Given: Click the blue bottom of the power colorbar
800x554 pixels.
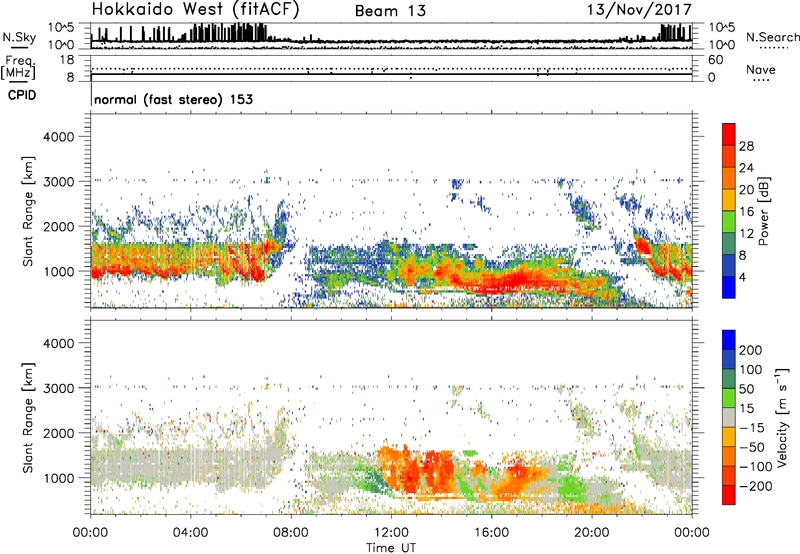Looking at the screenshot, I should pyautogui.click(x=729, y=287).
